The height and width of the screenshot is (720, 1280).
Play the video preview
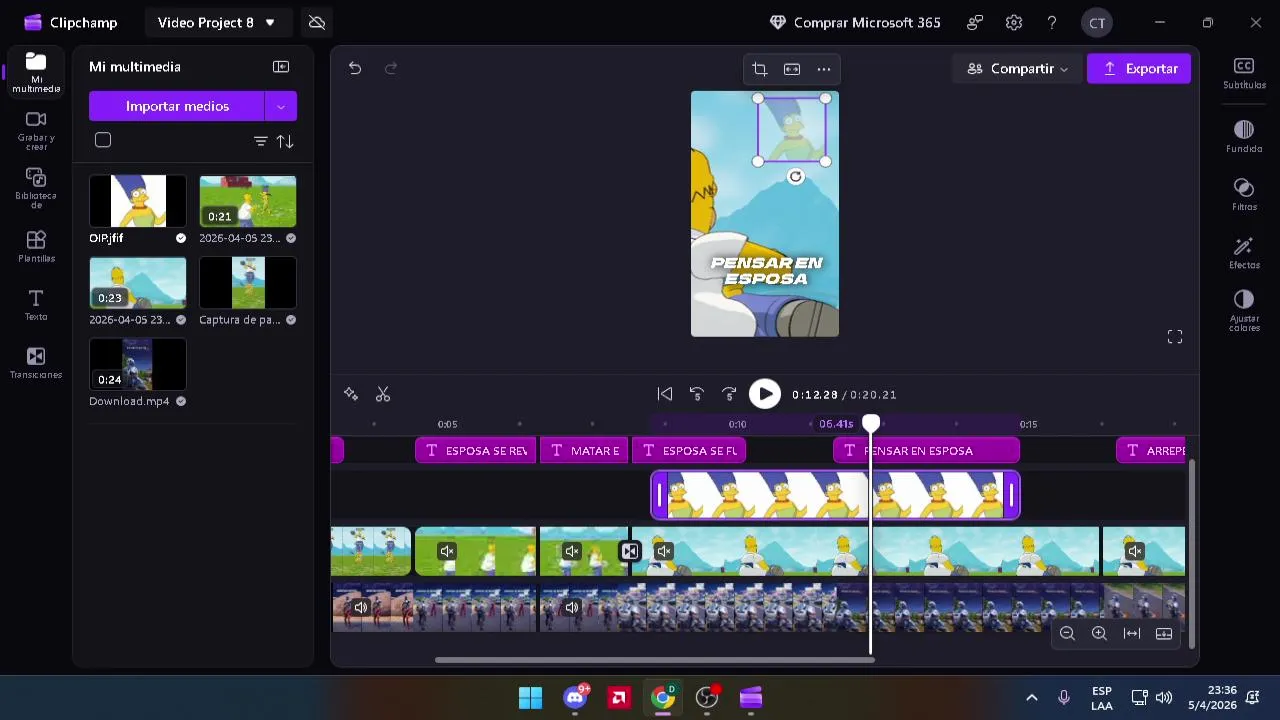765,394
